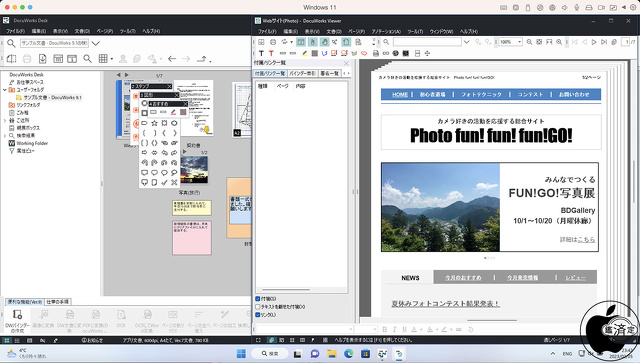The image size is (640, 363).
Task: Click zoom in icon in Viewer toolbar
Action: click(559, 42)
